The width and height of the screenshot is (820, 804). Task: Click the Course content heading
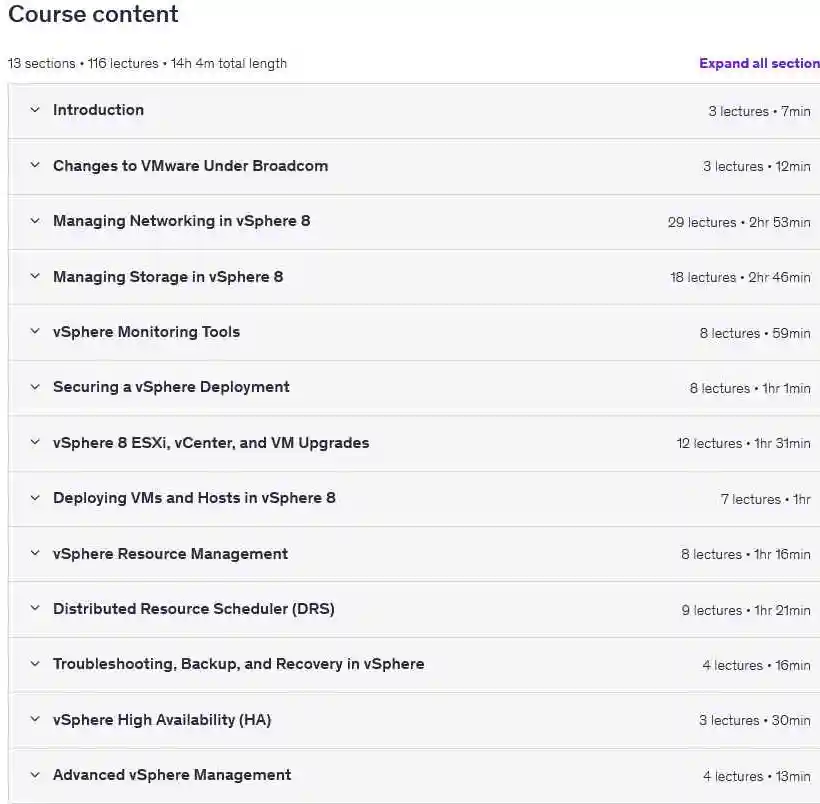point(93,14)
